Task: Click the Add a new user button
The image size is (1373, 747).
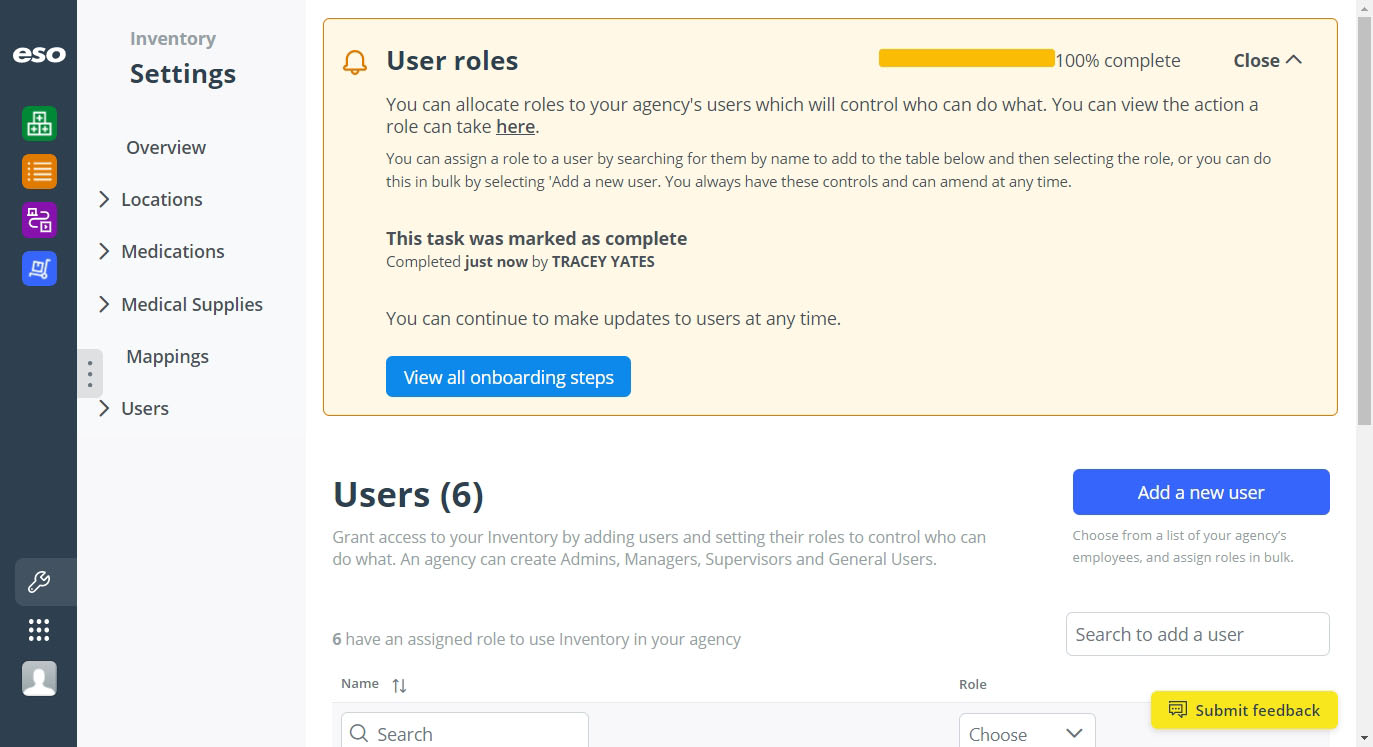Action: pos(1201,492)
